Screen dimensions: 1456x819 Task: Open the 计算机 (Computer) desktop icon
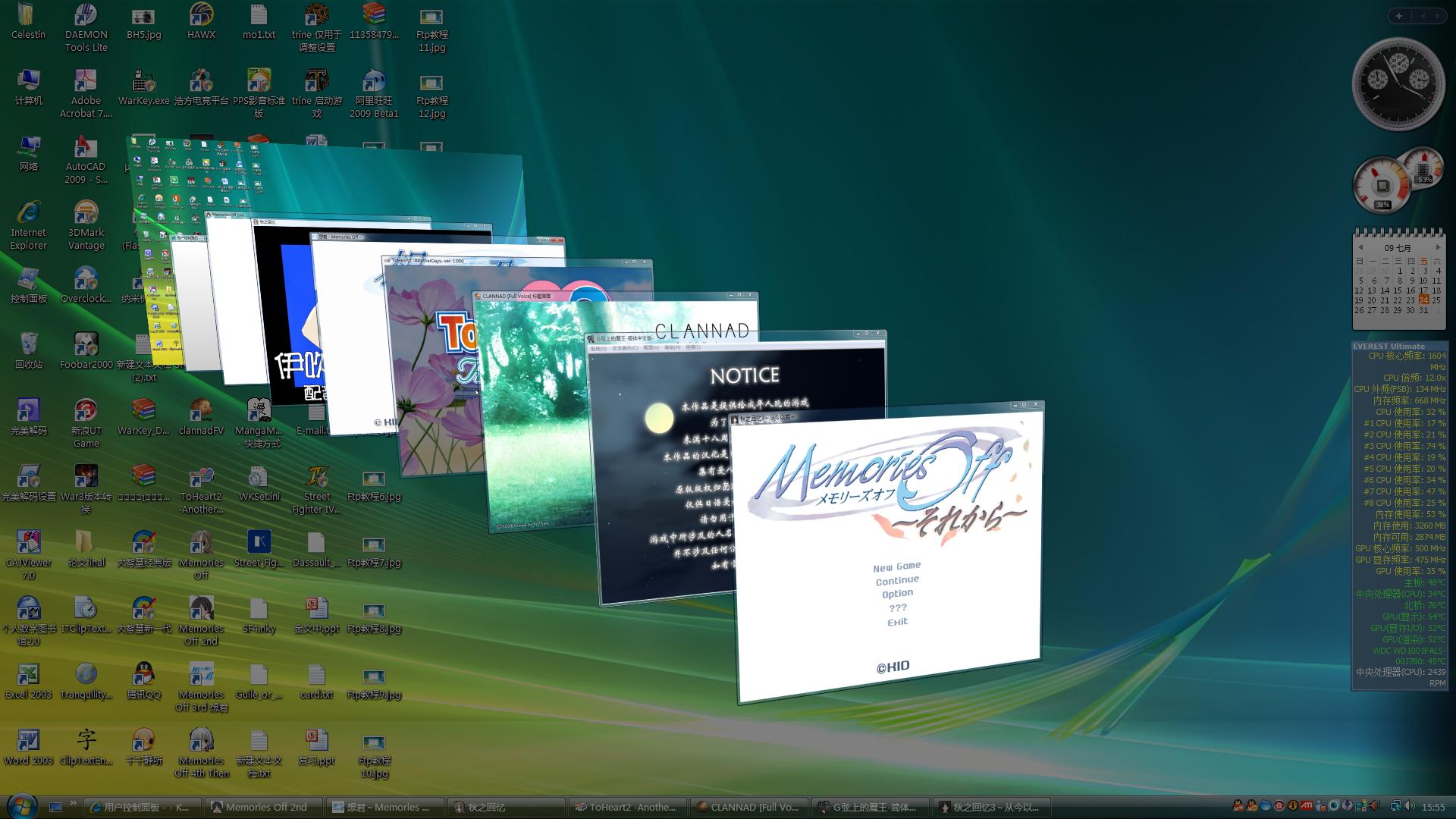(x=28, y=87)
